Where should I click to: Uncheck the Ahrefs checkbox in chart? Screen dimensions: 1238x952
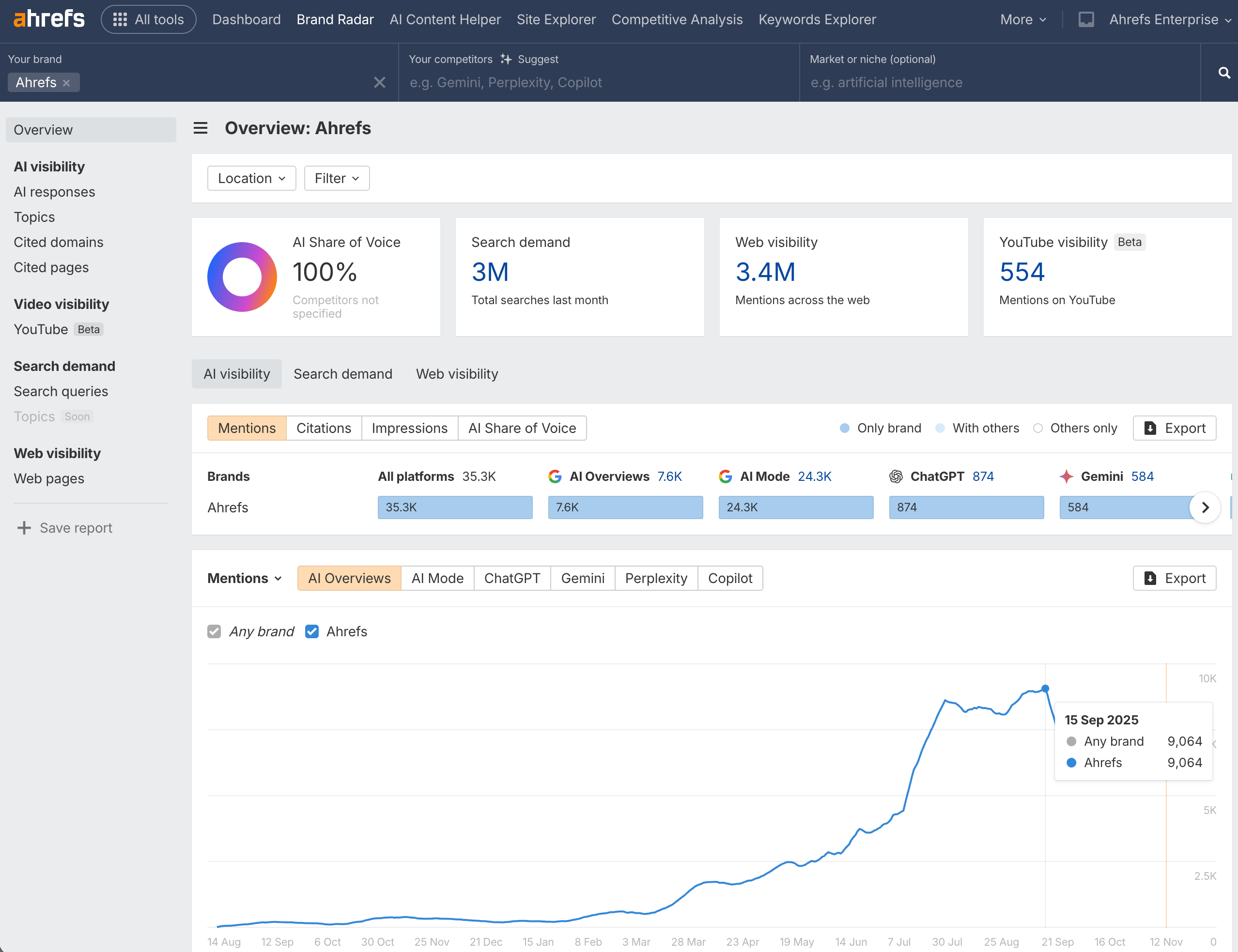(x=312, y=631)
